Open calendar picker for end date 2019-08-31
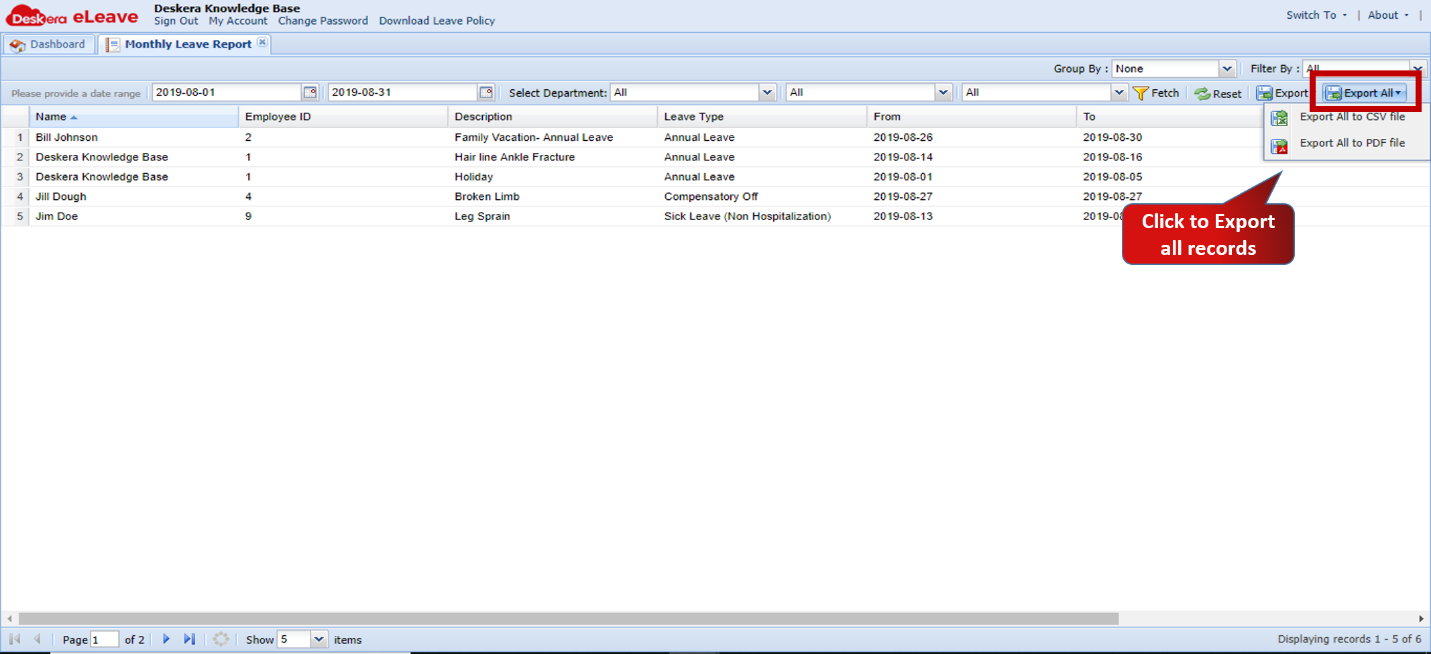Viewport: 1431px width, 654px height. point(486,92)
